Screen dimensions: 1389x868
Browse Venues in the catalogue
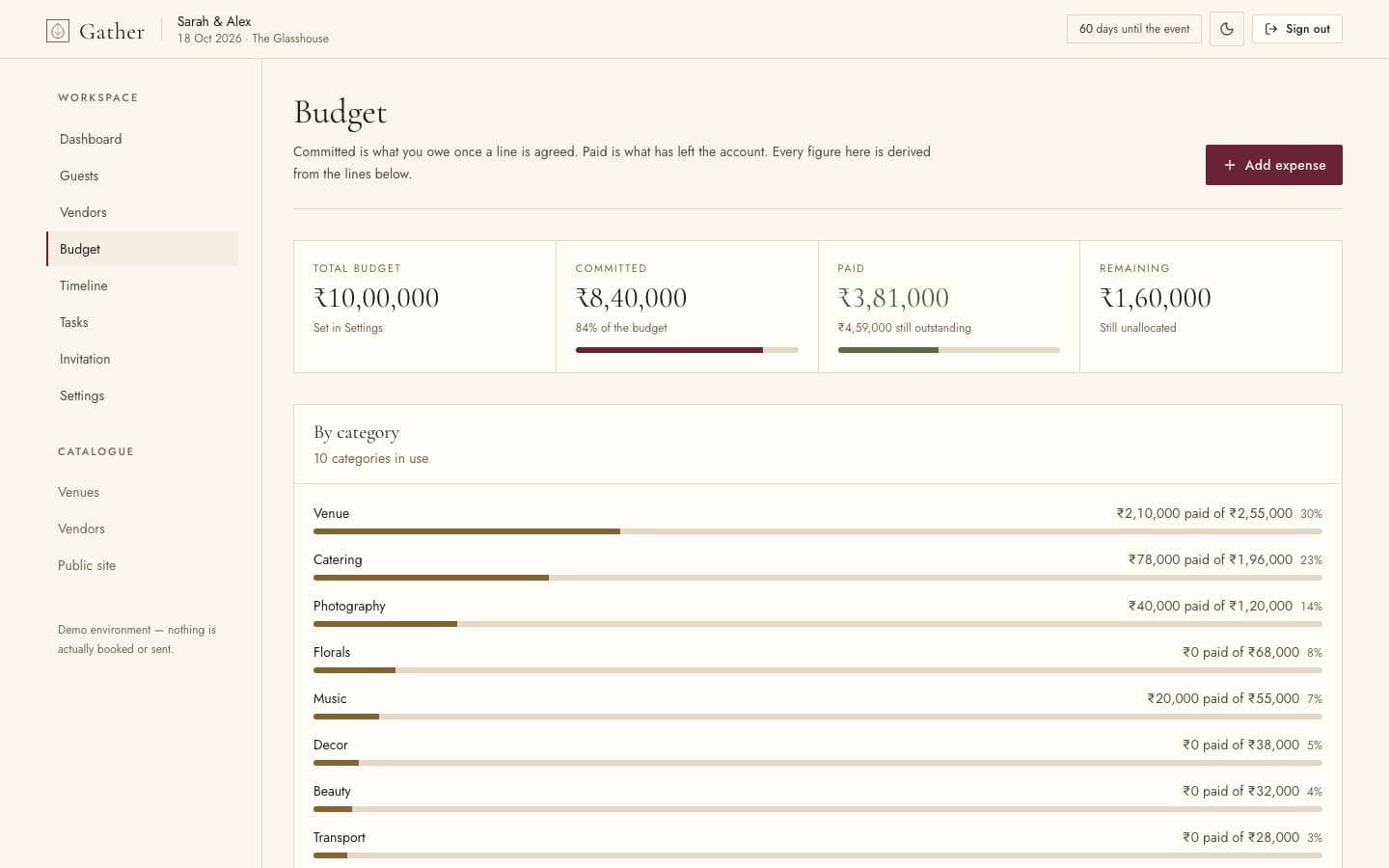tap(78, 492)
